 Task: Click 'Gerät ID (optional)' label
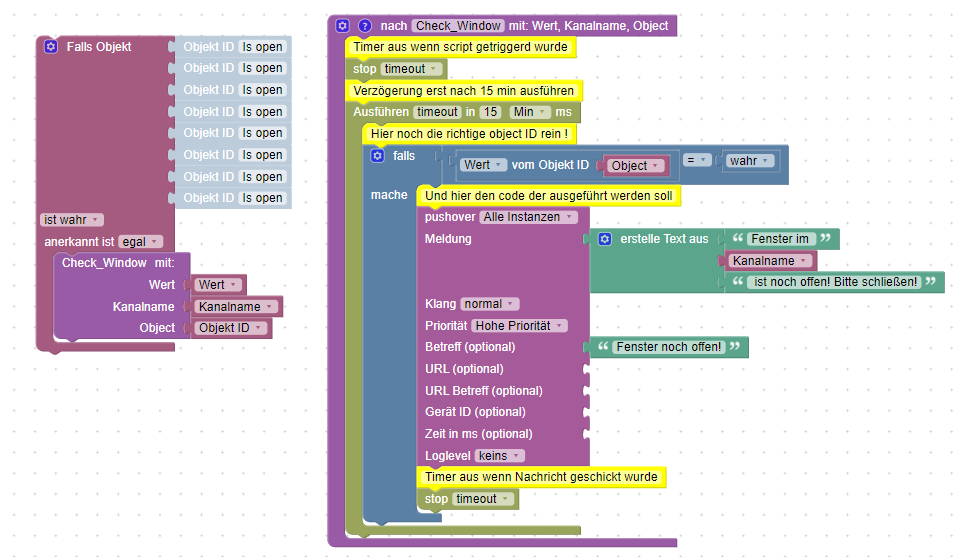(x=475, y=412)
